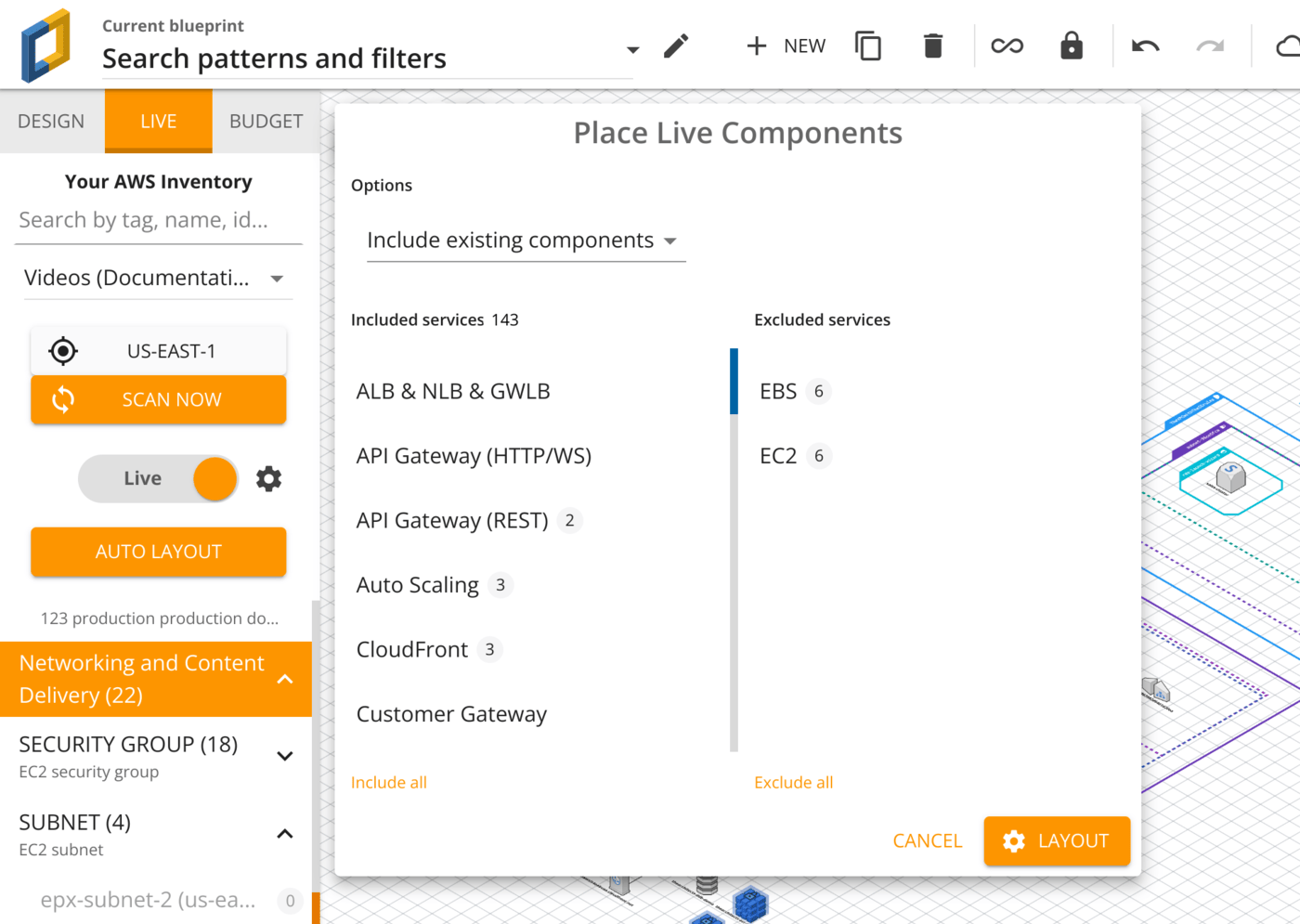1300x924 pixels.
Task: Collapse Networking and Content Delivery section
Action: pos(156,679)
